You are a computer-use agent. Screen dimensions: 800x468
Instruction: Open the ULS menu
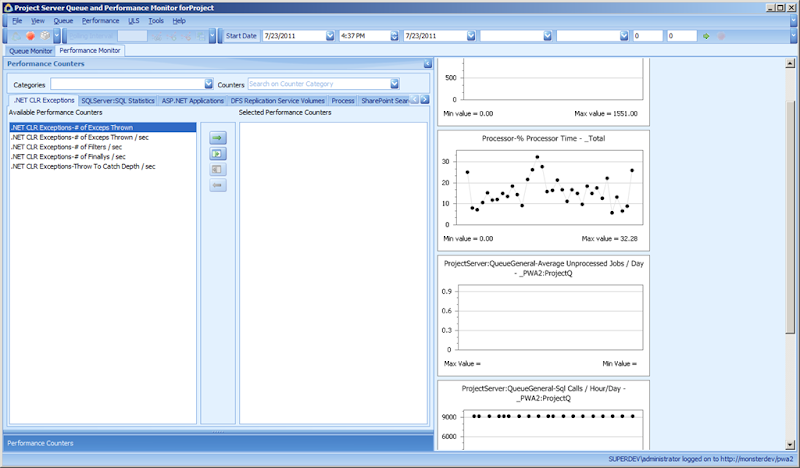coord(133,20)
